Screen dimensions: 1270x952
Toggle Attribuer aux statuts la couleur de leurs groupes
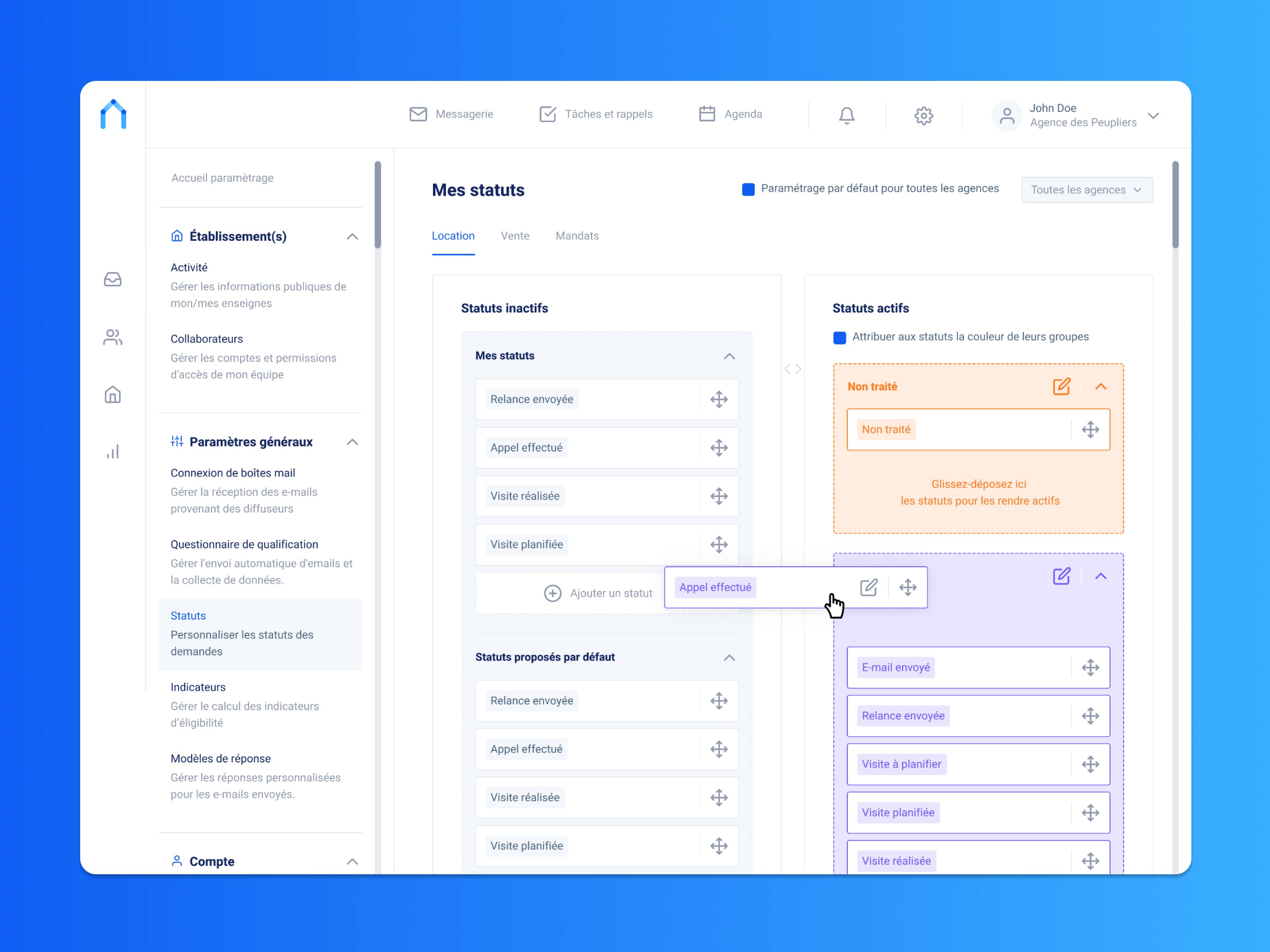[x=839, y=338]
